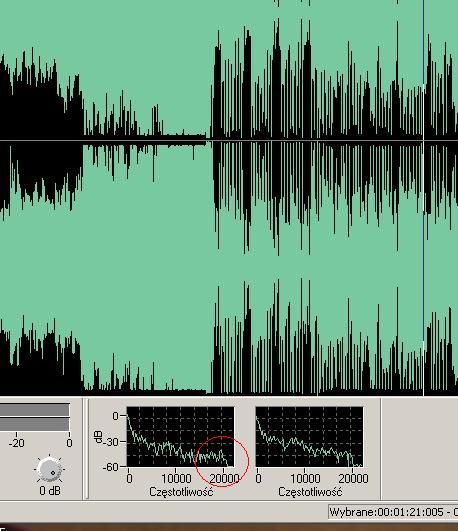This screenshot has width=458, height=531.
Task: Click the Częstotliwość label under left graph
Action: pyautogui.click(x=181, y=492)
